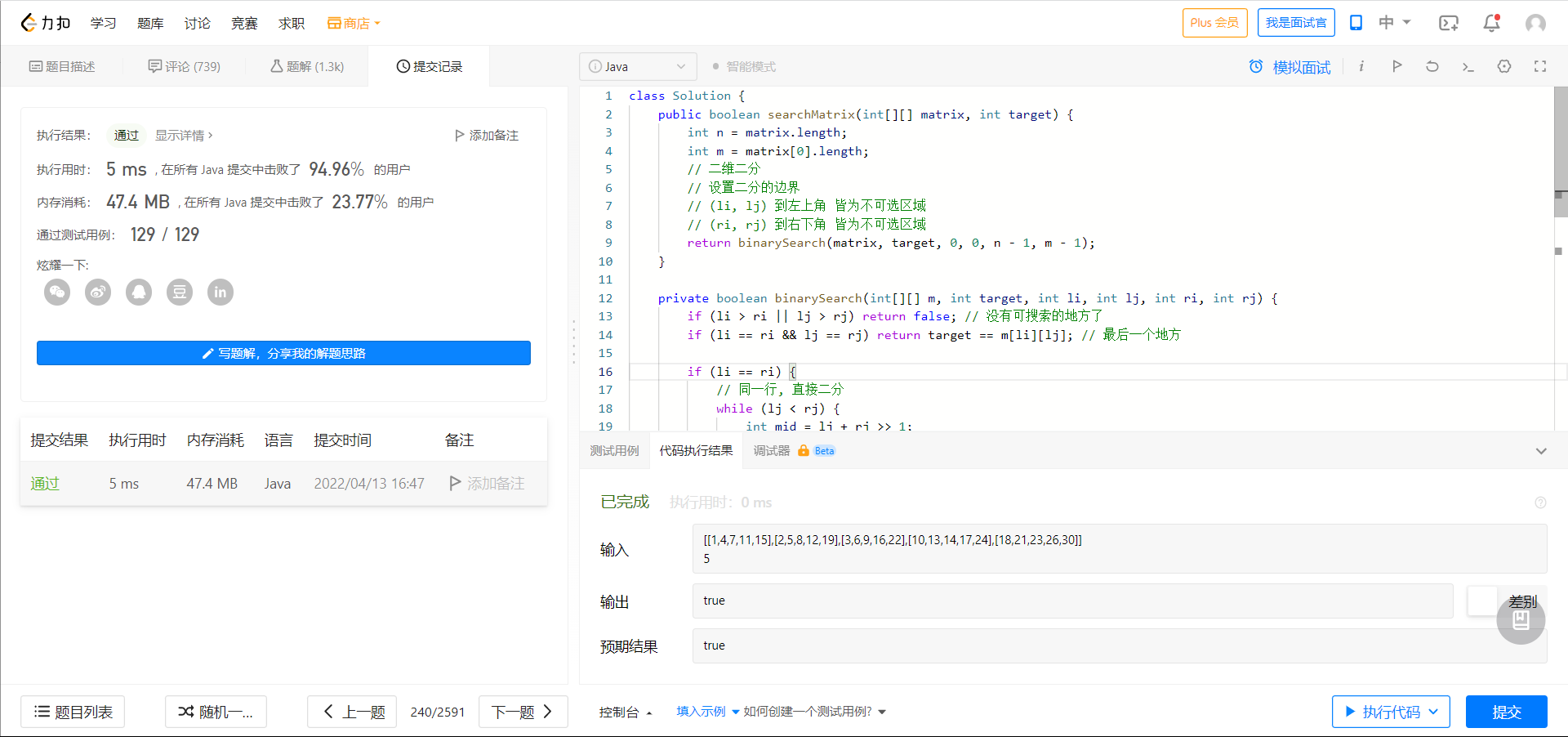
Task: Open 题目列表 problem list
Action: 73,712
